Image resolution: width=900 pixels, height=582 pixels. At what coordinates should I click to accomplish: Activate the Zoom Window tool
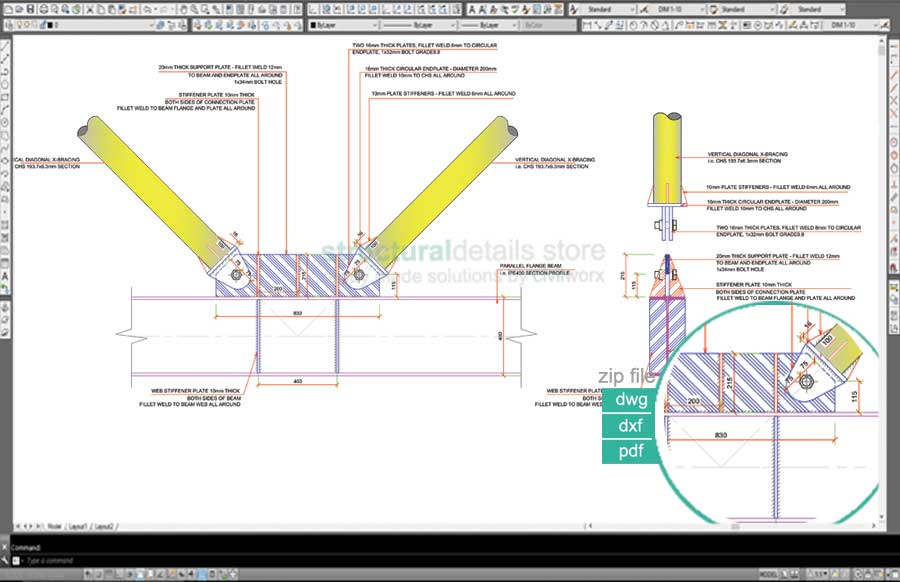[205, 9]
